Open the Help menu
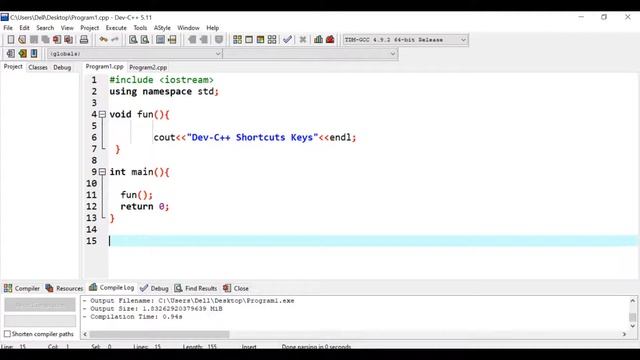Image resolution: width=640 pixels, height=360 pixels. point(212,28)
